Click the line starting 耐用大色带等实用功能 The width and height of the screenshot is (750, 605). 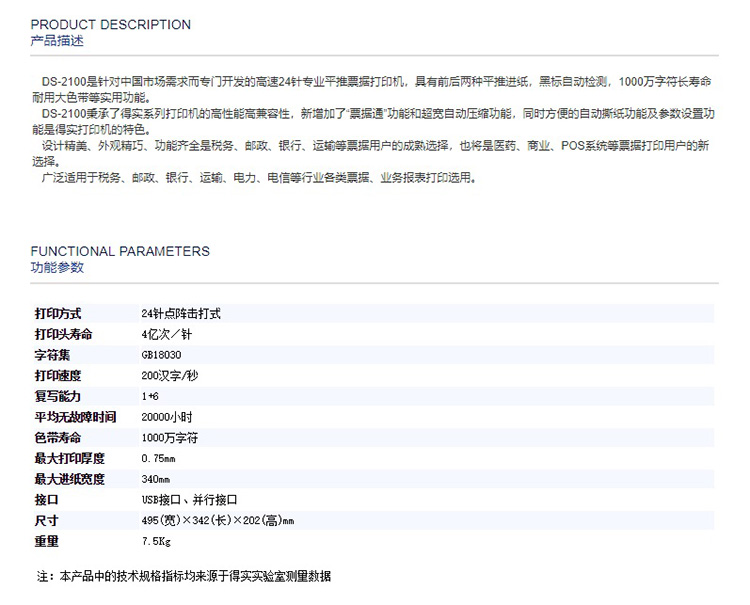(92, 98)
